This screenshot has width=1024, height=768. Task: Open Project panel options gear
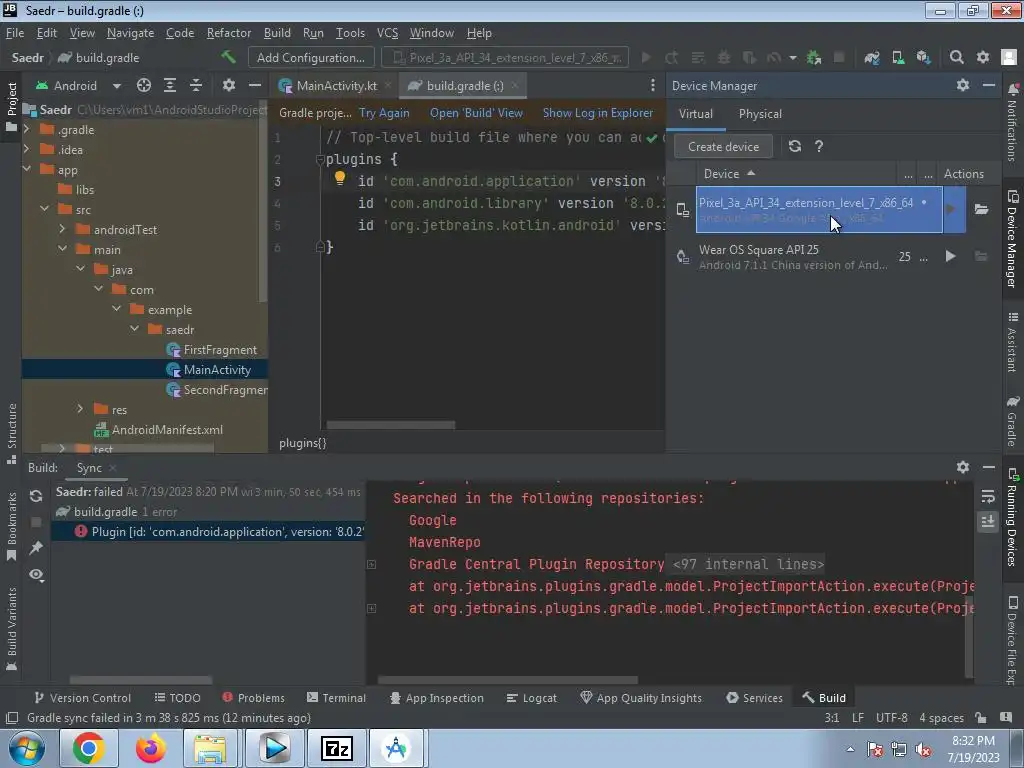[x=229, y=86]
